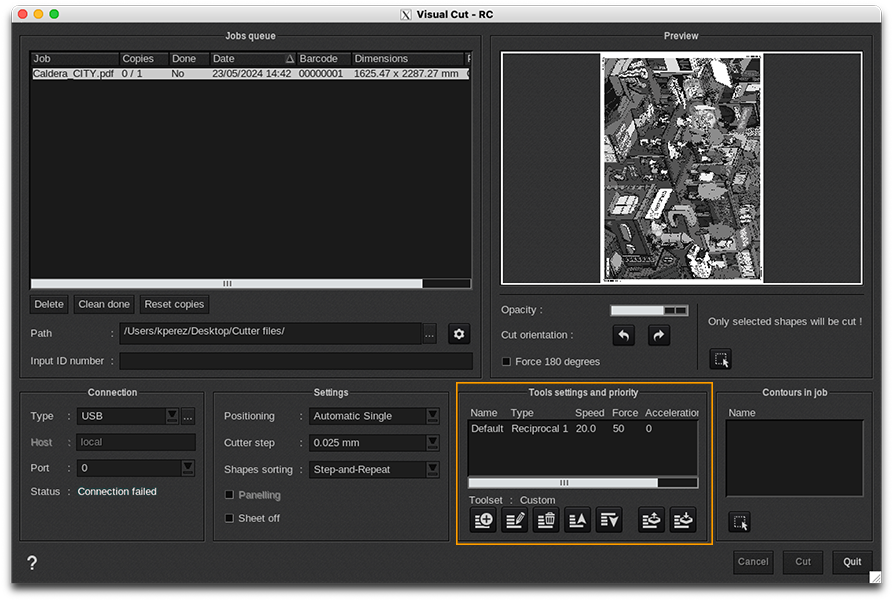Click the export toolset icon

(x=652, y=520)
